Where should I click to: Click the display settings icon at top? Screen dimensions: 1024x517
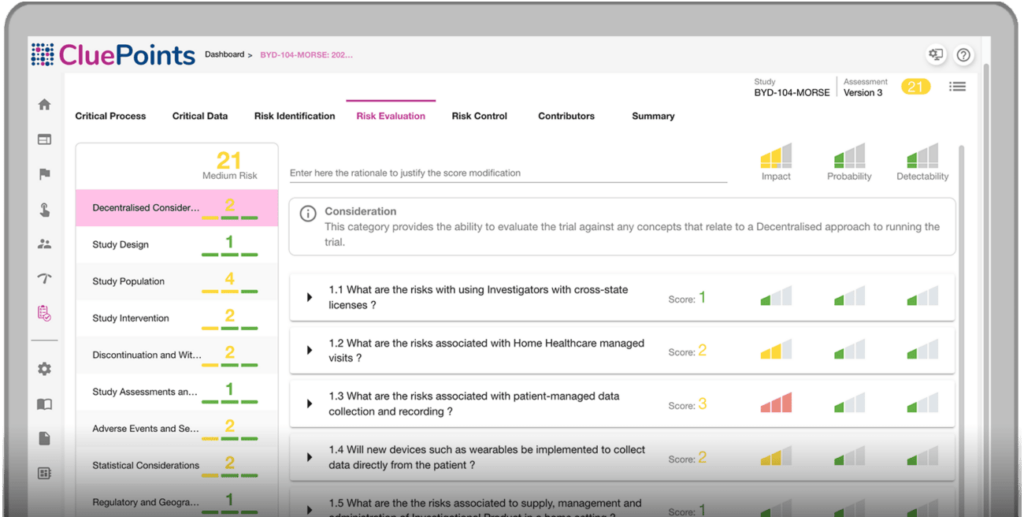coord(936,55)
